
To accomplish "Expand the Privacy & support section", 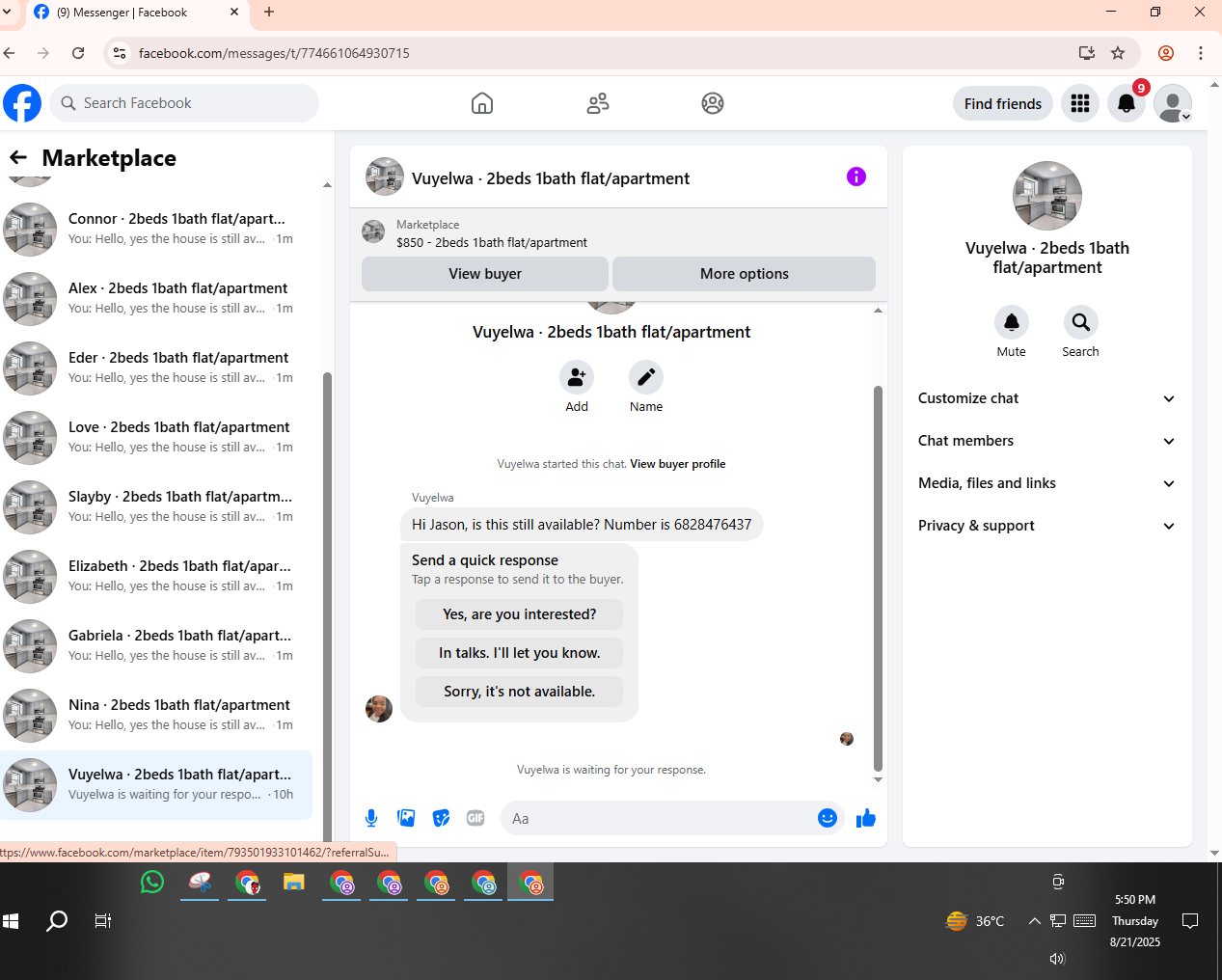I will (1047, 526).
